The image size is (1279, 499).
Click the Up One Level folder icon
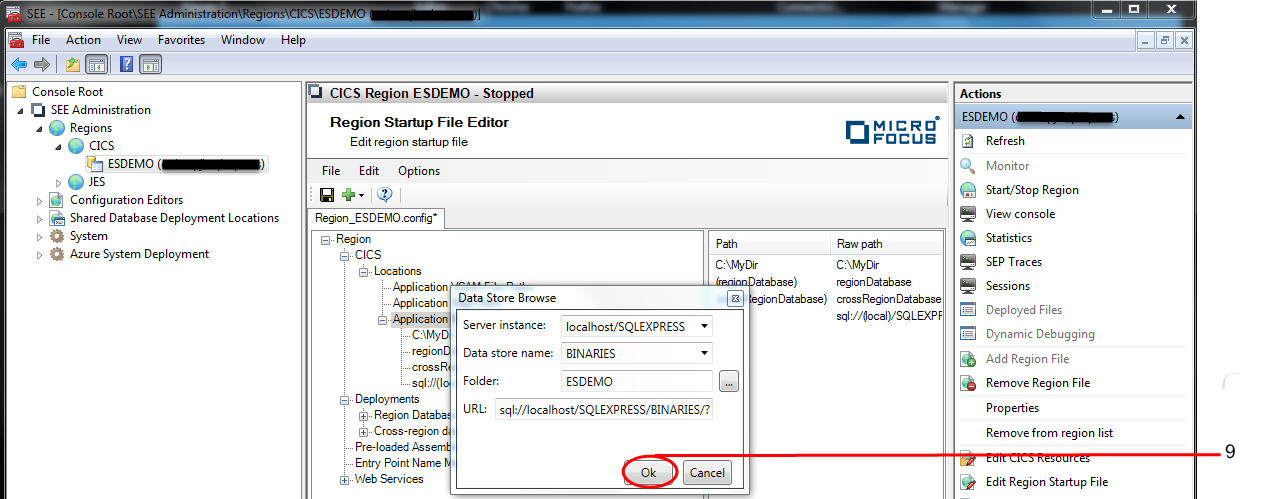pos(73,64)
